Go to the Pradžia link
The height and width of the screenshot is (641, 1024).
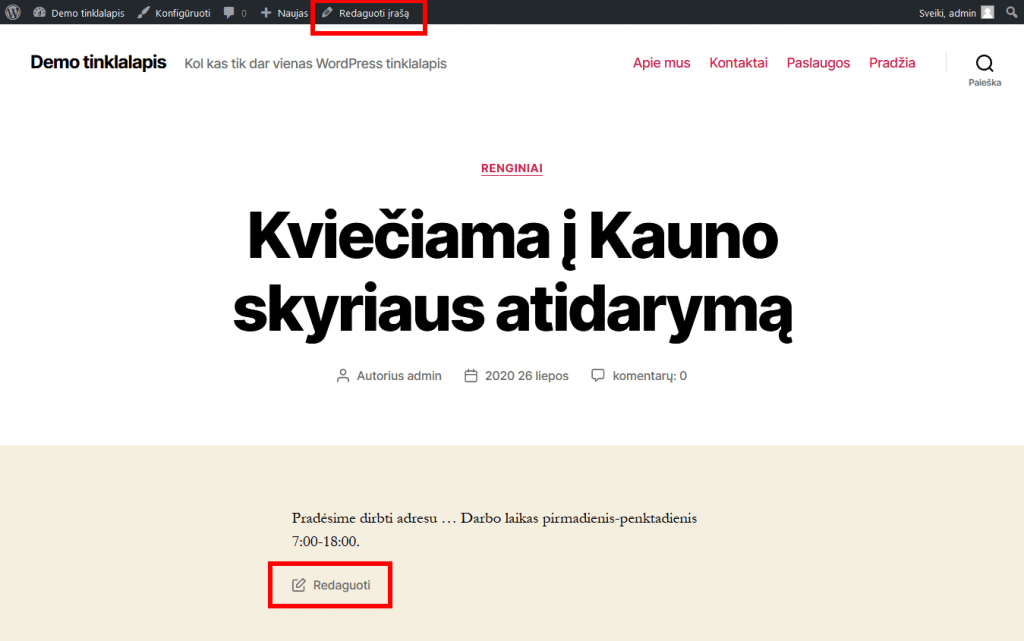pyautogui.click(x=892, y=63)
